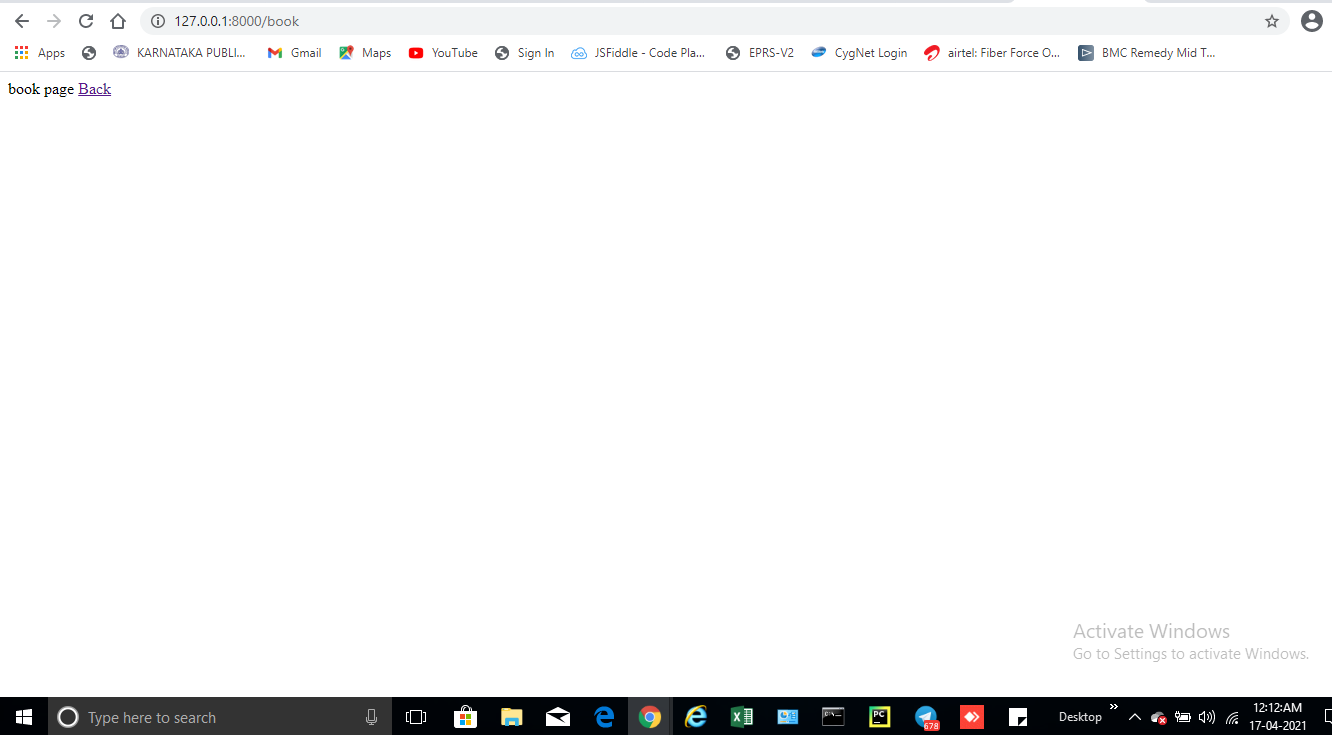Reload the current page
This screenshot has height=735, width=1332.
point(86,20)
